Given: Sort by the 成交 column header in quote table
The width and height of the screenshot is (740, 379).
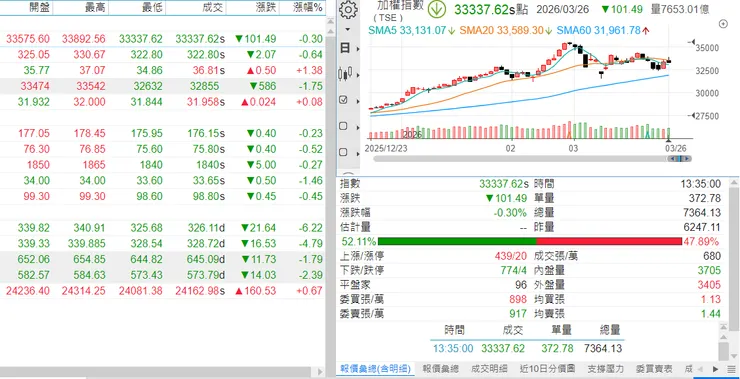Looking at the screenshot, I should point(213,7).
